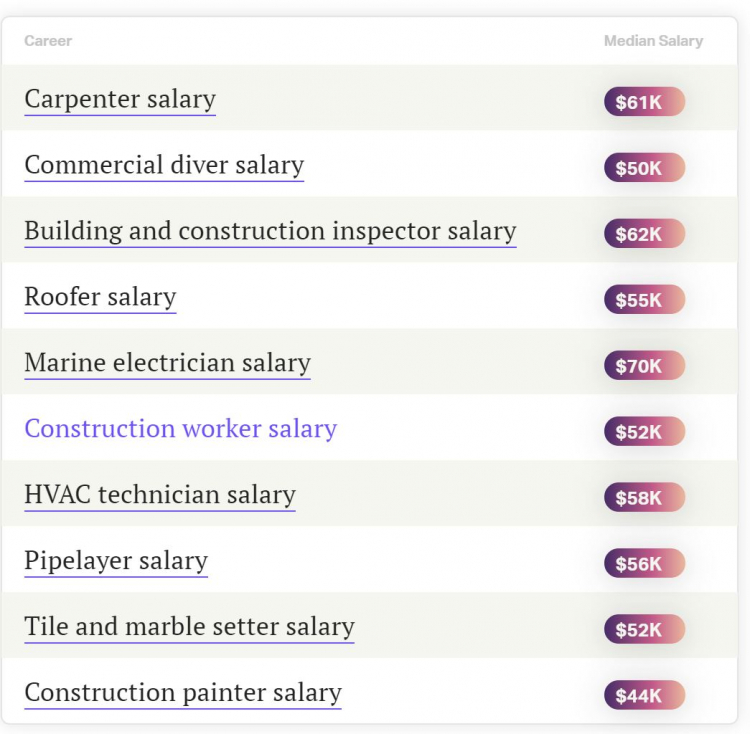Viewport: 750px width, 734px height.
Task: Click the $61K carpenter salary badge
Action: 644,101
